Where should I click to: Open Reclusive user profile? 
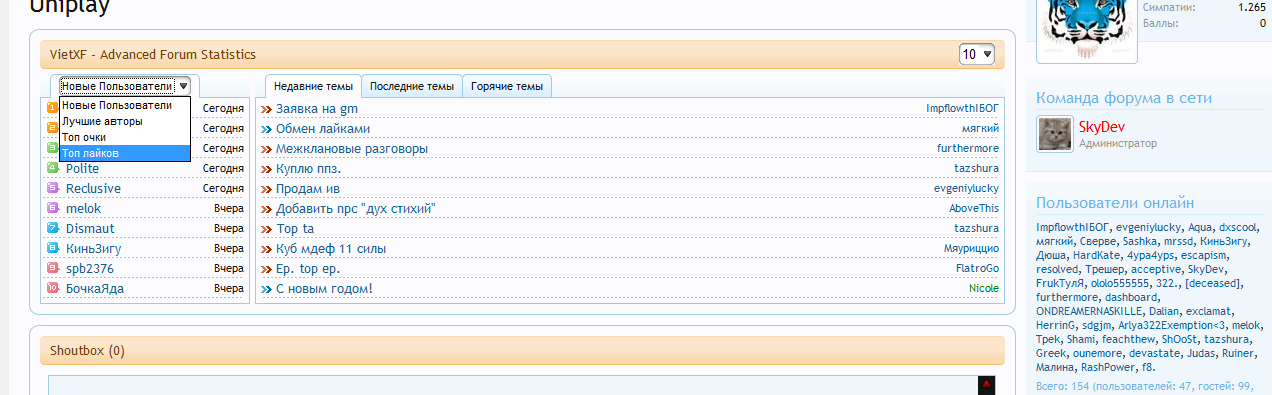pyautogui.click(x=93, y=188)
